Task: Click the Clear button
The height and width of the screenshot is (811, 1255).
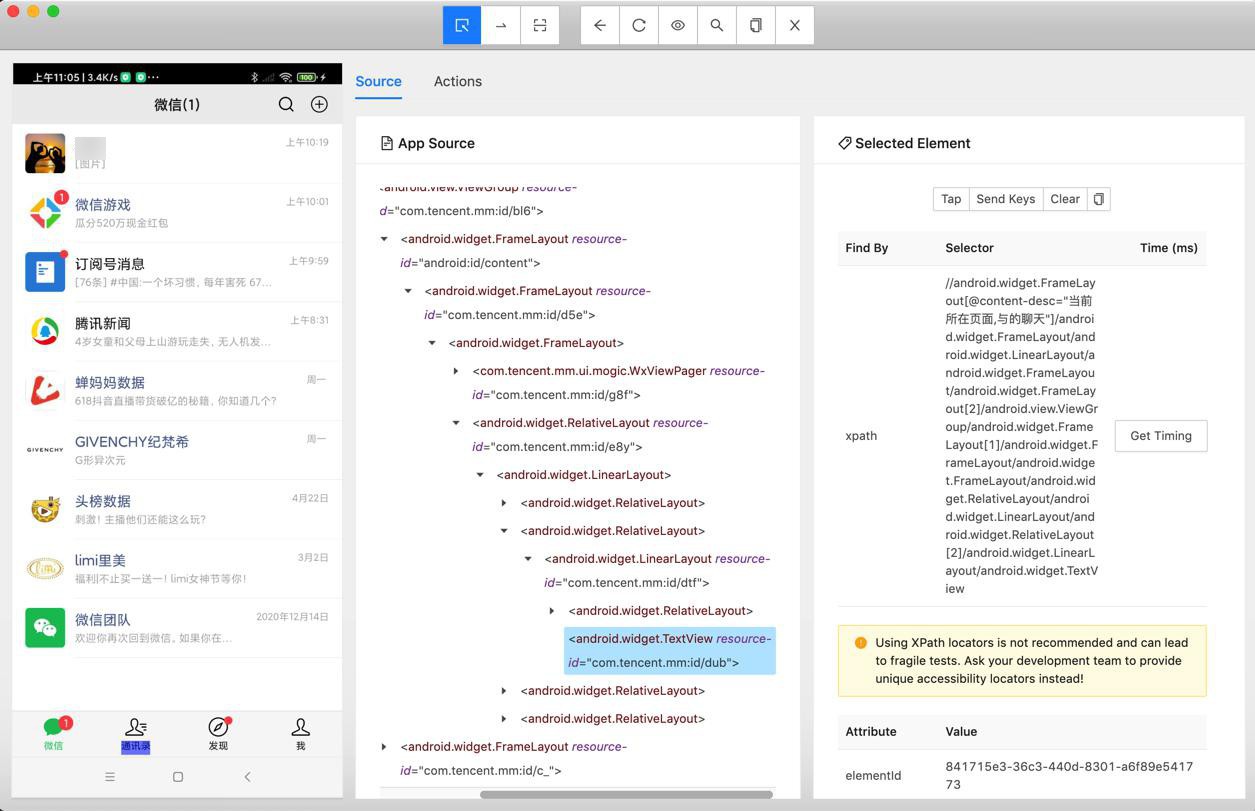Action: click(x=1064, y=199)
